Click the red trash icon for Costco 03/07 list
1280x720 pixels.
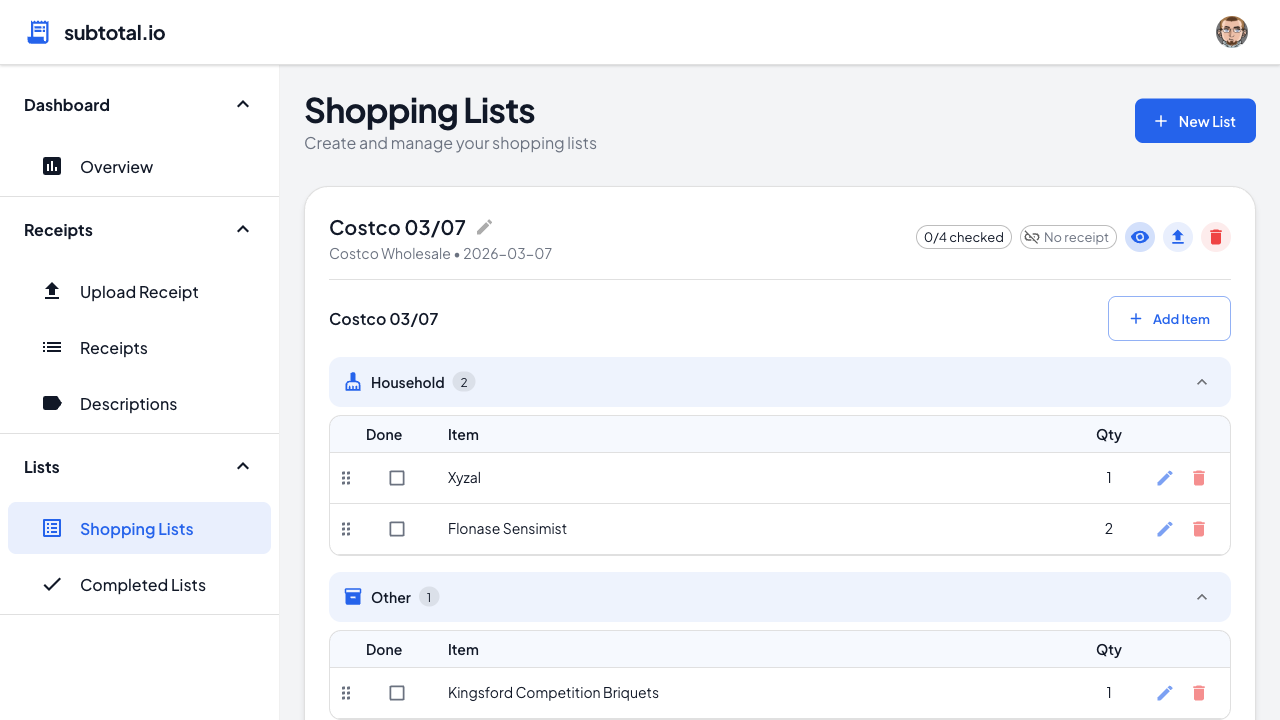click(x=1216, y=237)
